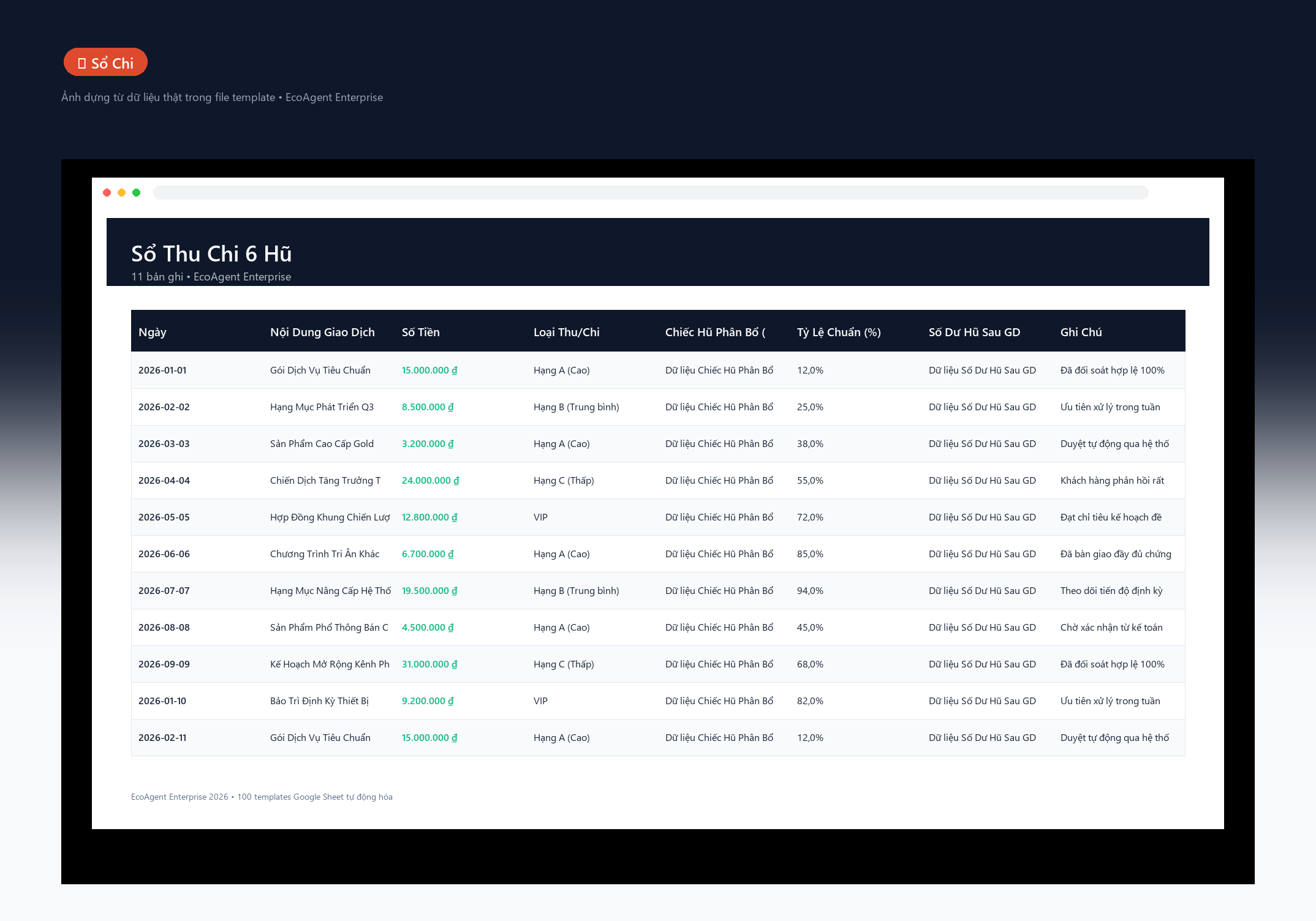Click the grey browser address bar
Screen dimensions: 1316x921
[x=651, y=193]
